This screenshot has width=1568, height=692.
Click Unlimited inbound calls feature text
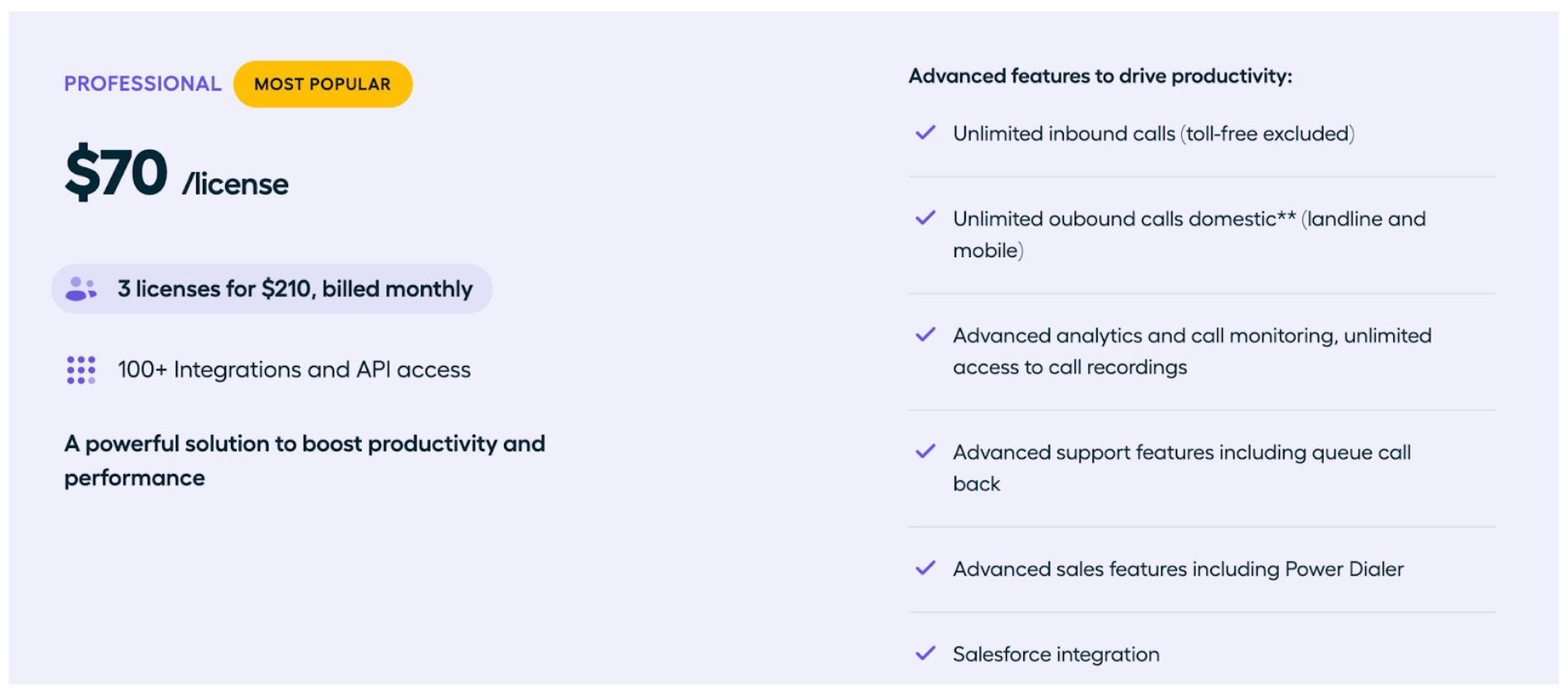click(1153, 134)
